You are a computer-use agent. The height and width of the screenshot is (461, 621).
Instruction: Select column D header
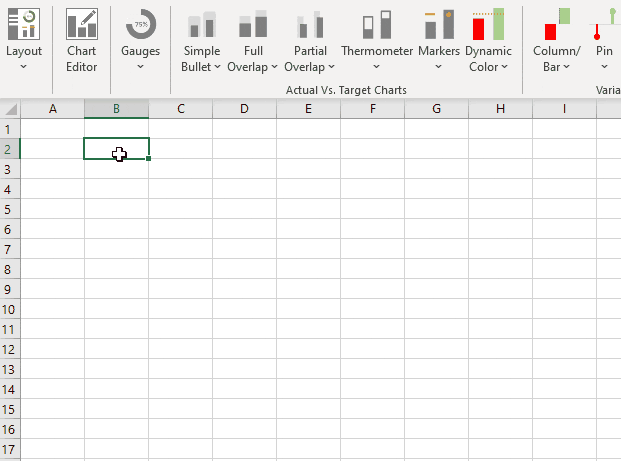pos(244,108)
